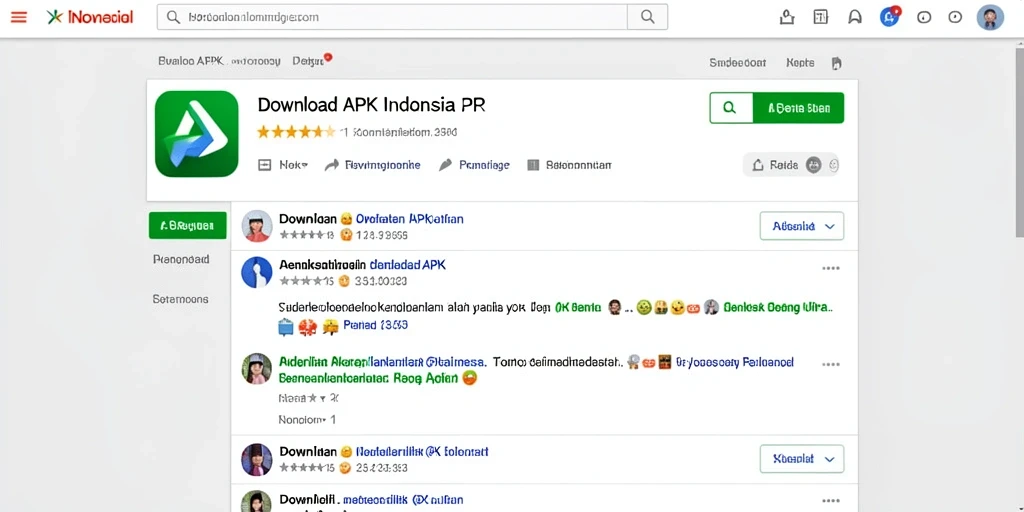This screenshot has width=1024, height=512.
Task: Open the Smdeedoat link
Action: [x=737, y=63]
